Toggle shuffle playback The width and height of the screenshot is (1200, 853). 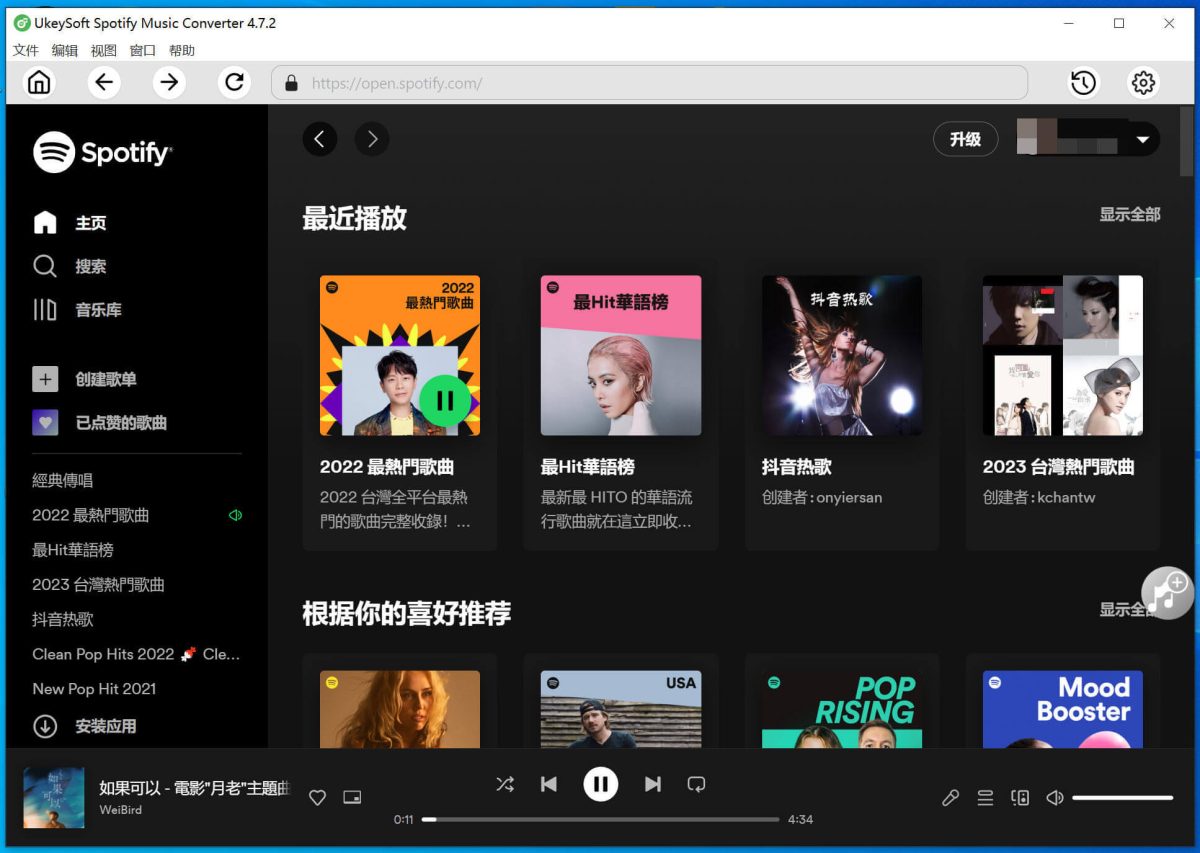tap(505, 784)
